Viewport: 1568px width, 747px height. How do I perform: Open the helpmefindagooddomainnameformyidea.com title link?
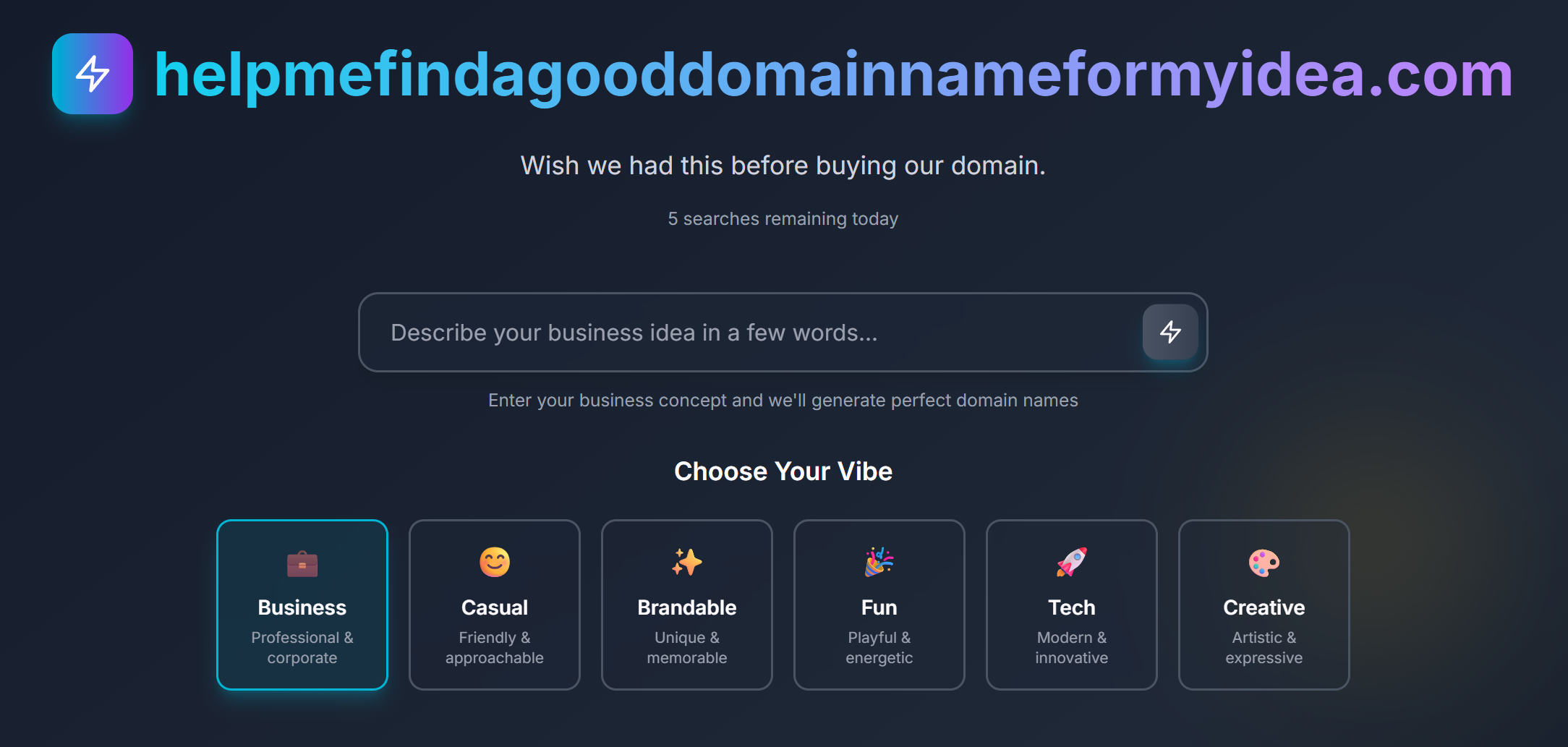coord(833,74)
